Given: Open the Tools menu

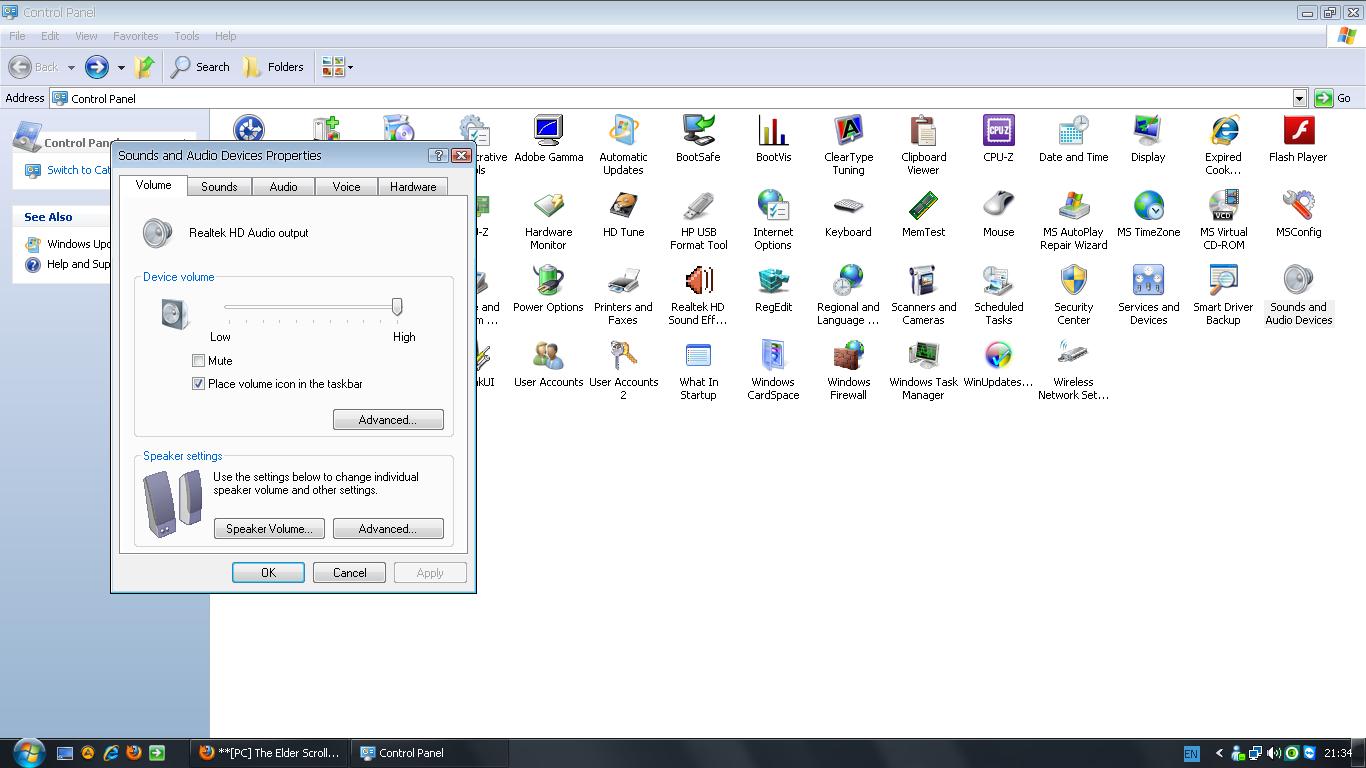Looking at the screenshot, I should click(187, 36).
